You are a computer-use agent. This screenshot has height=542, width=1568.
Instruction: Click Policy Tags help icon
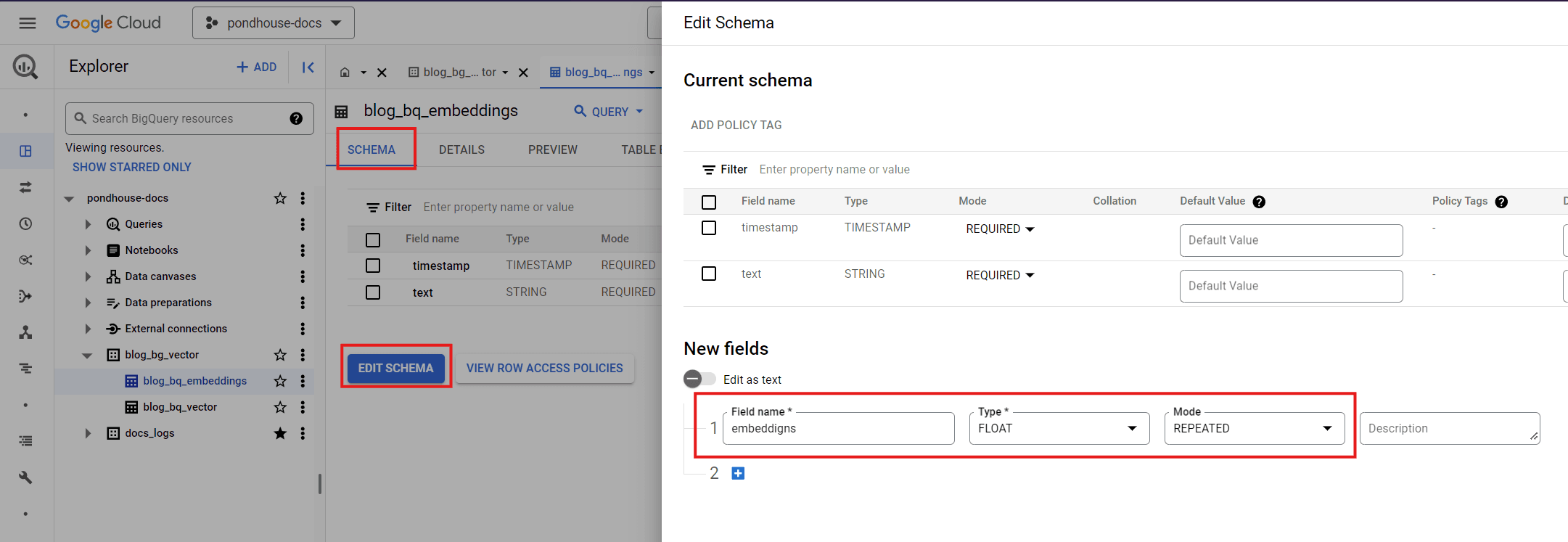pyautogui.click(x=1501, y=202)
